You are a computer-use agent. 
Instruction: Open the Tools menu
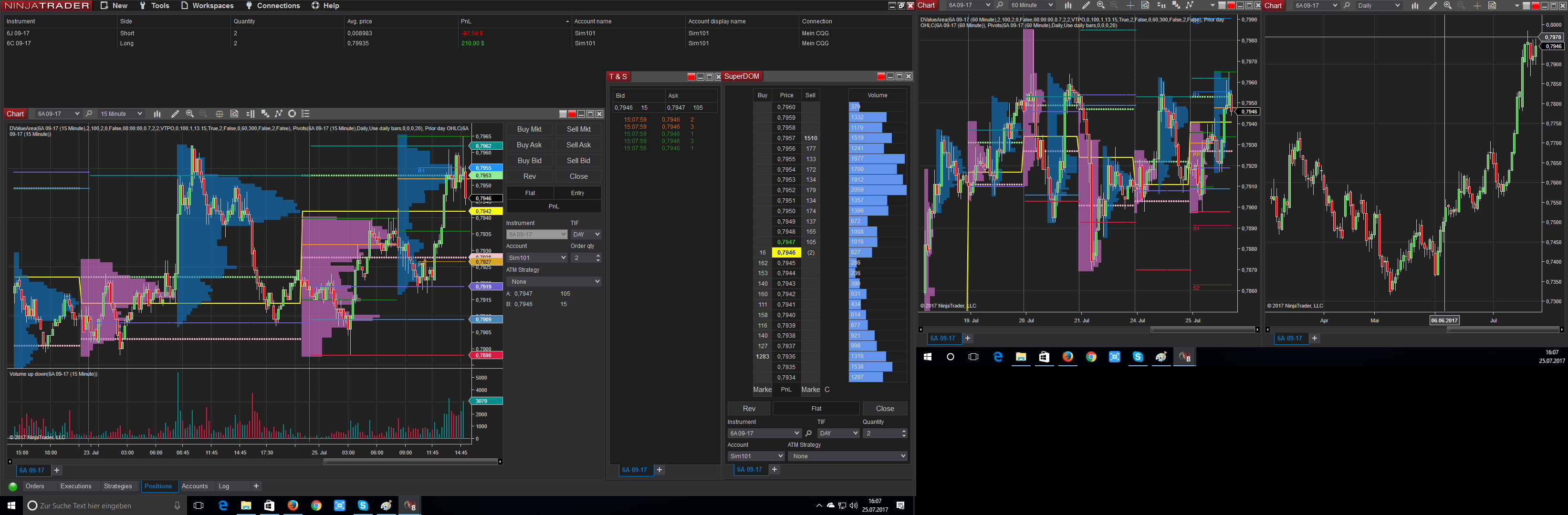click(x=155, y=5)
